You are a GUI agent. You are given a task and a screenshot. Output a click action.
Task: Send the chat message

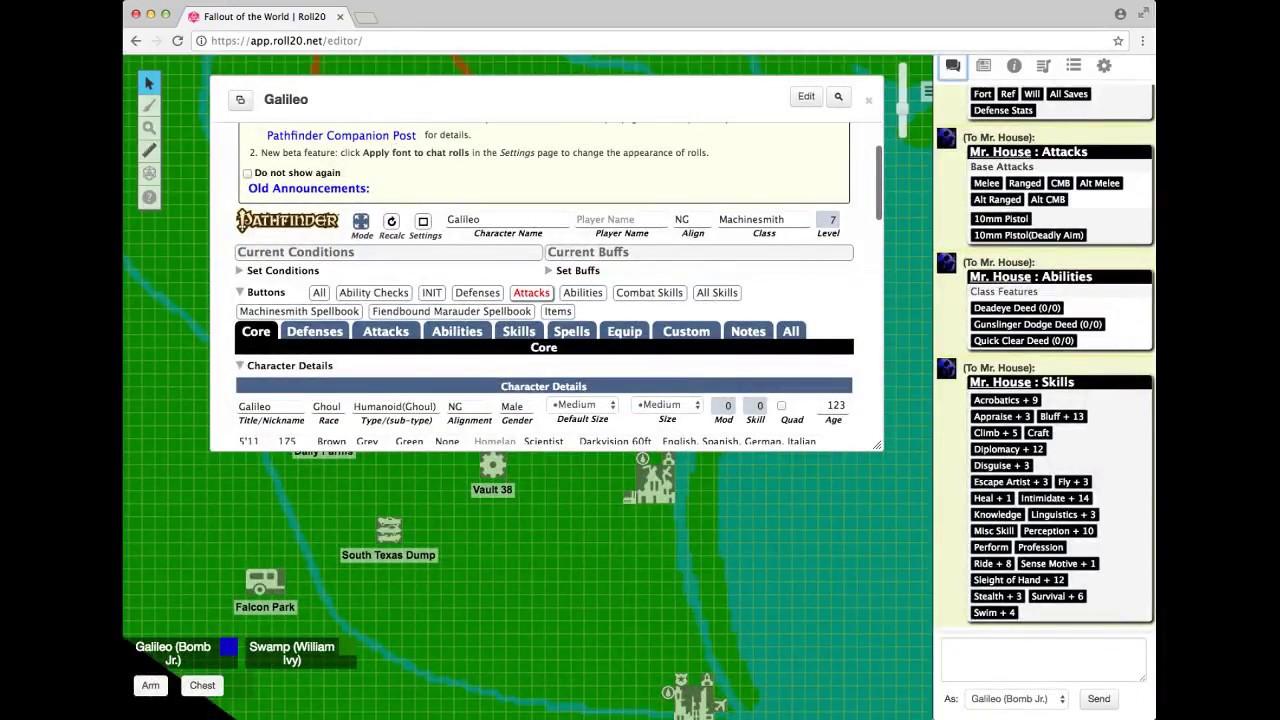1099,699
